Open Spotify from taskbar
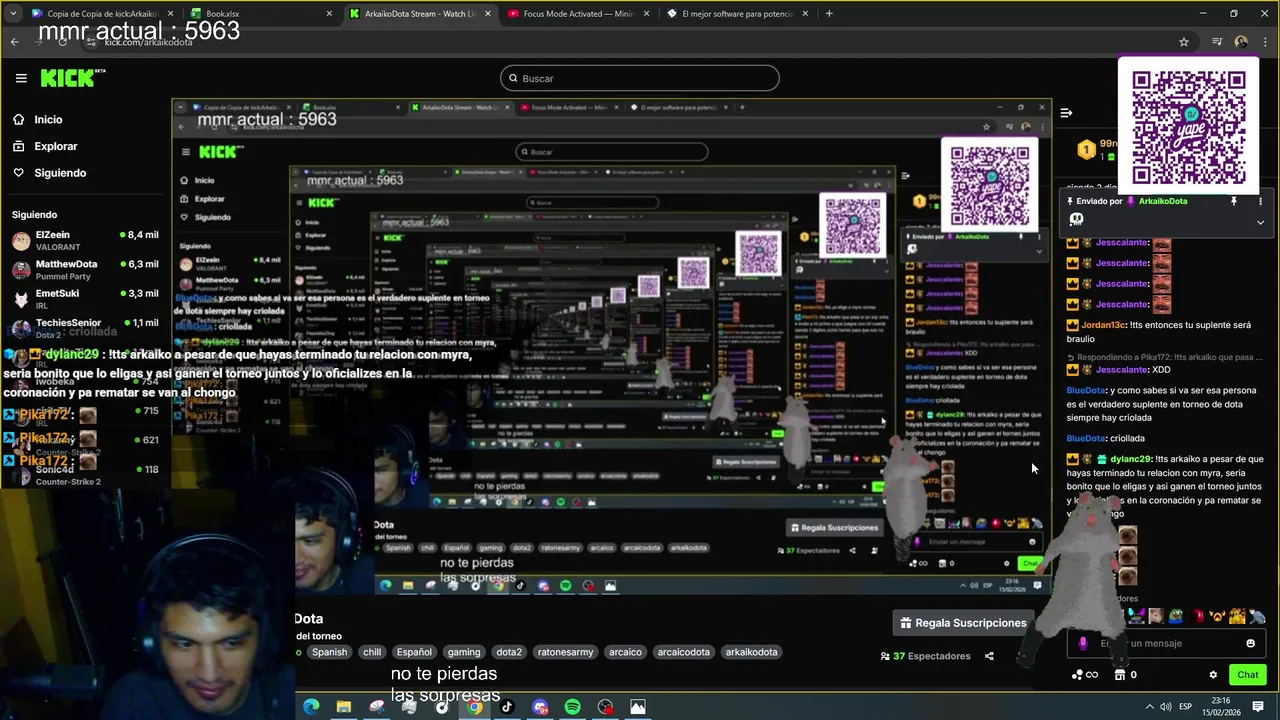 [x=573, y=707]
